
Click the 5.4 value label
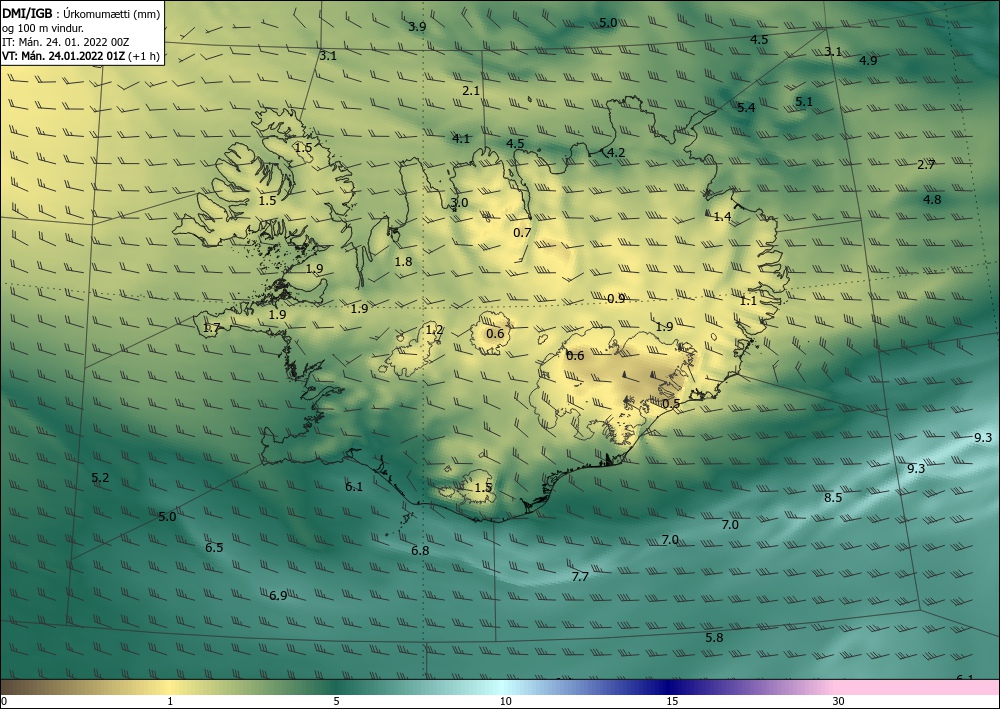[x=746, y=108]
